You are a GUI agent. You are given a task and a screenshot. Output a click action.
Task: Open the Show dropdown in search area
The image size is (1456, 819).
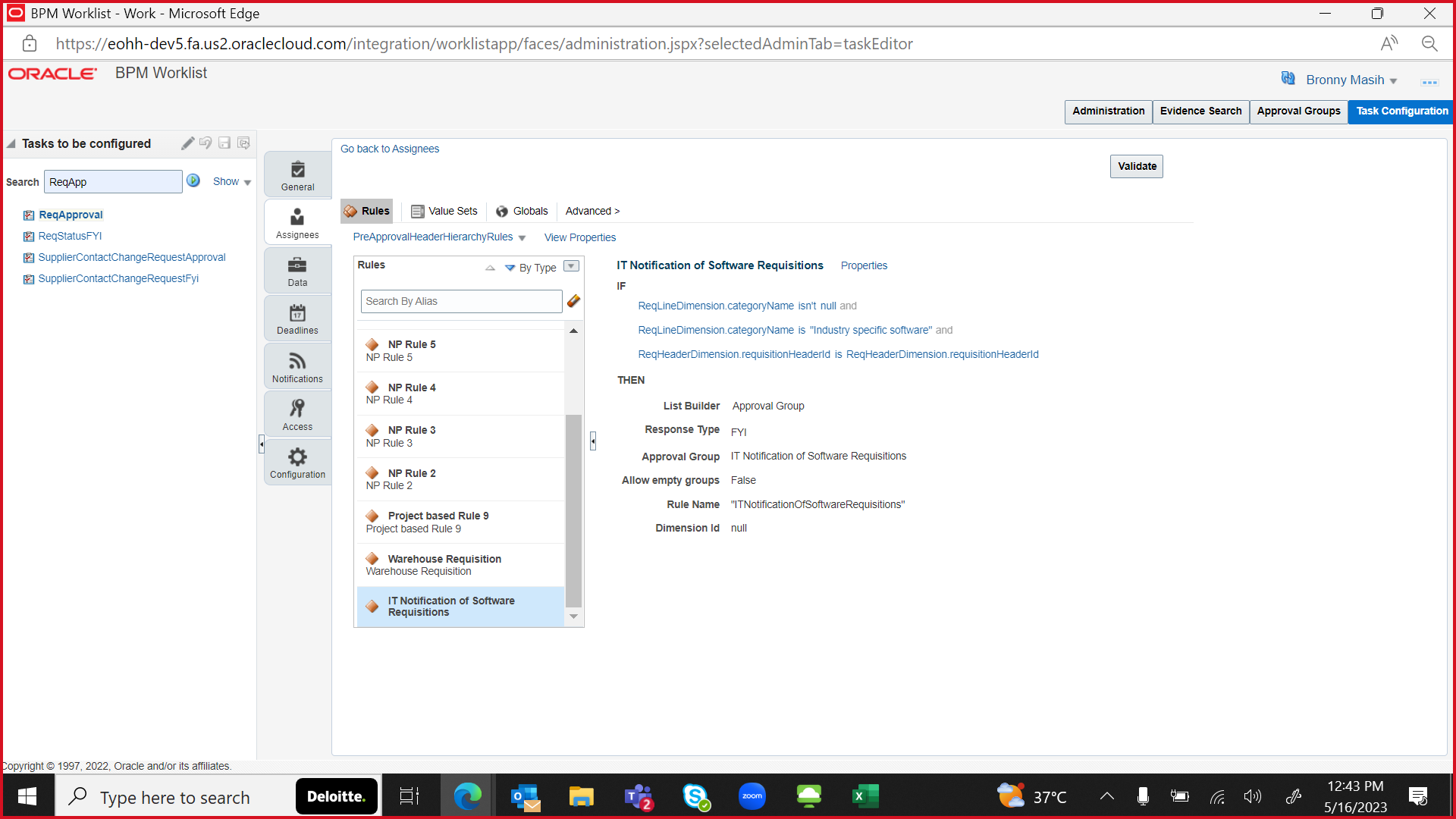[231, 181]
